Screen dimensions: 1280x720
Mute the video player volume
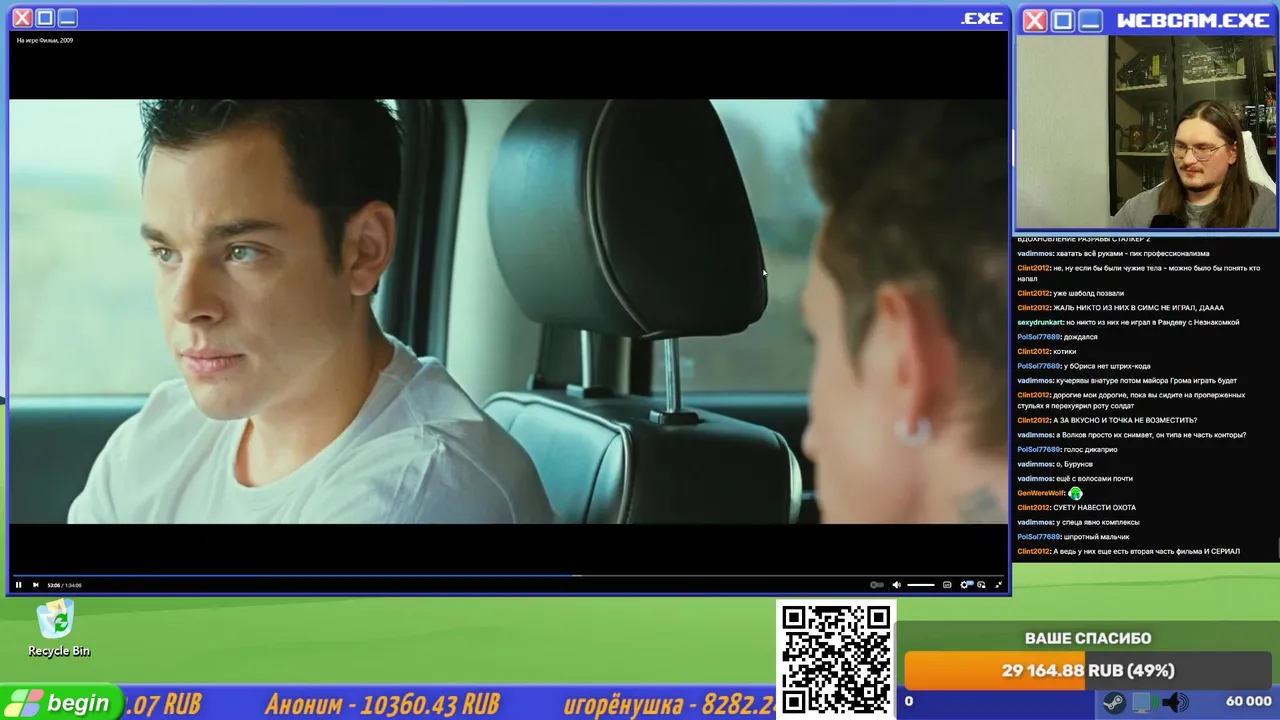tap(896, 585)
